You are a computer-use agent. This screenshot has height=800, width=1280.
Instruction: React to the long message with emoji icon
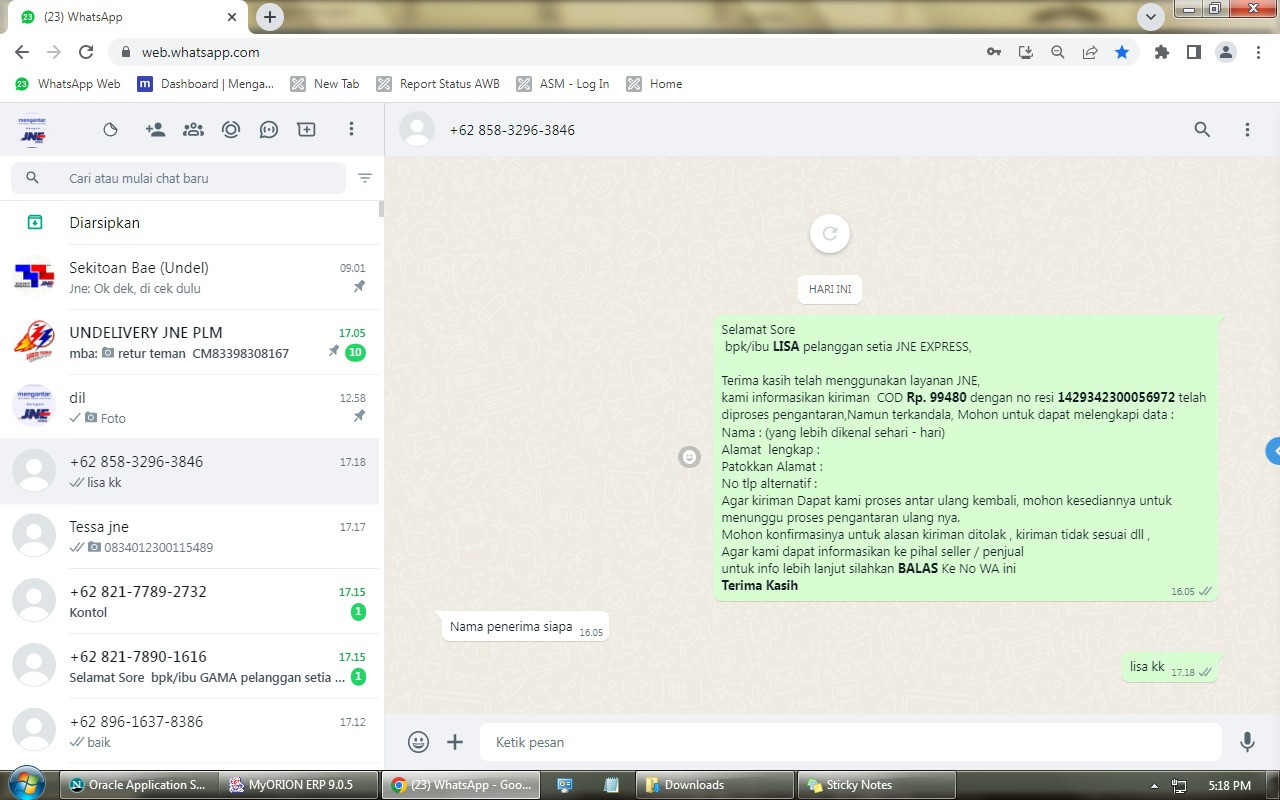689,457
